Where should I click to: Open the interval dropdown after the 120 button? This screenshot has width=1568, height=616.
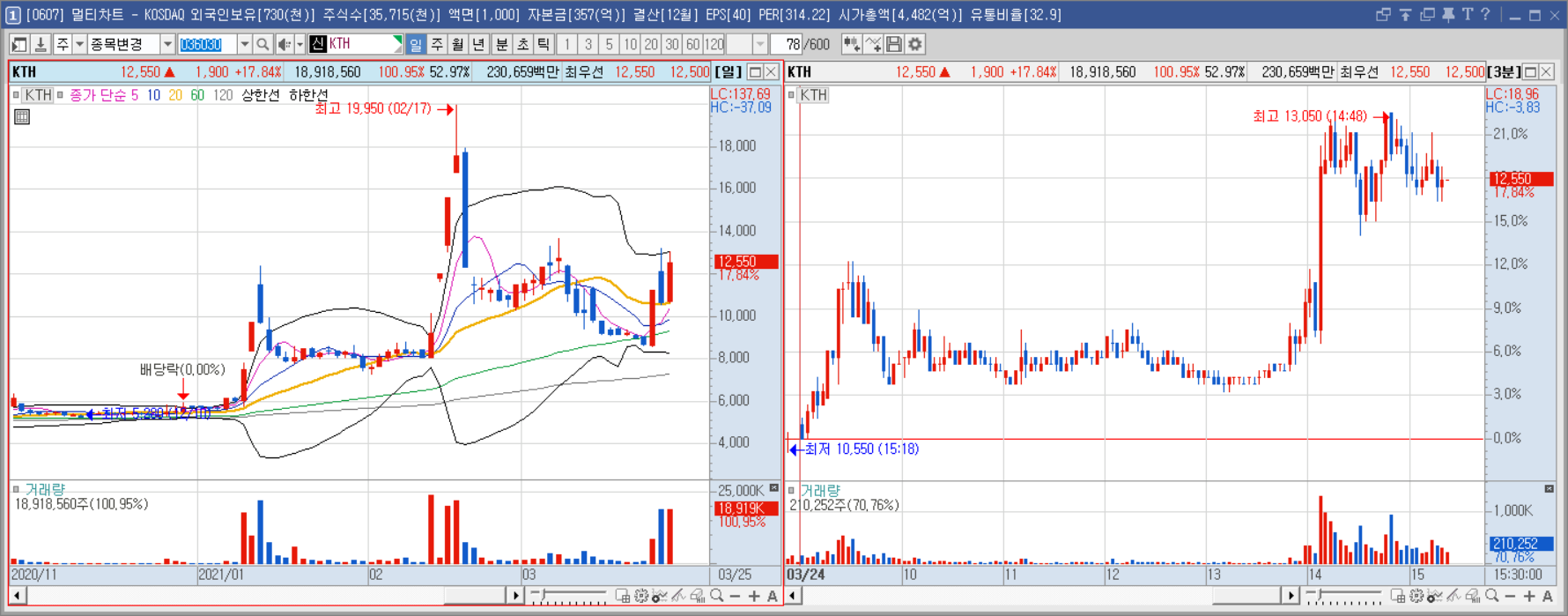point(759,44)
